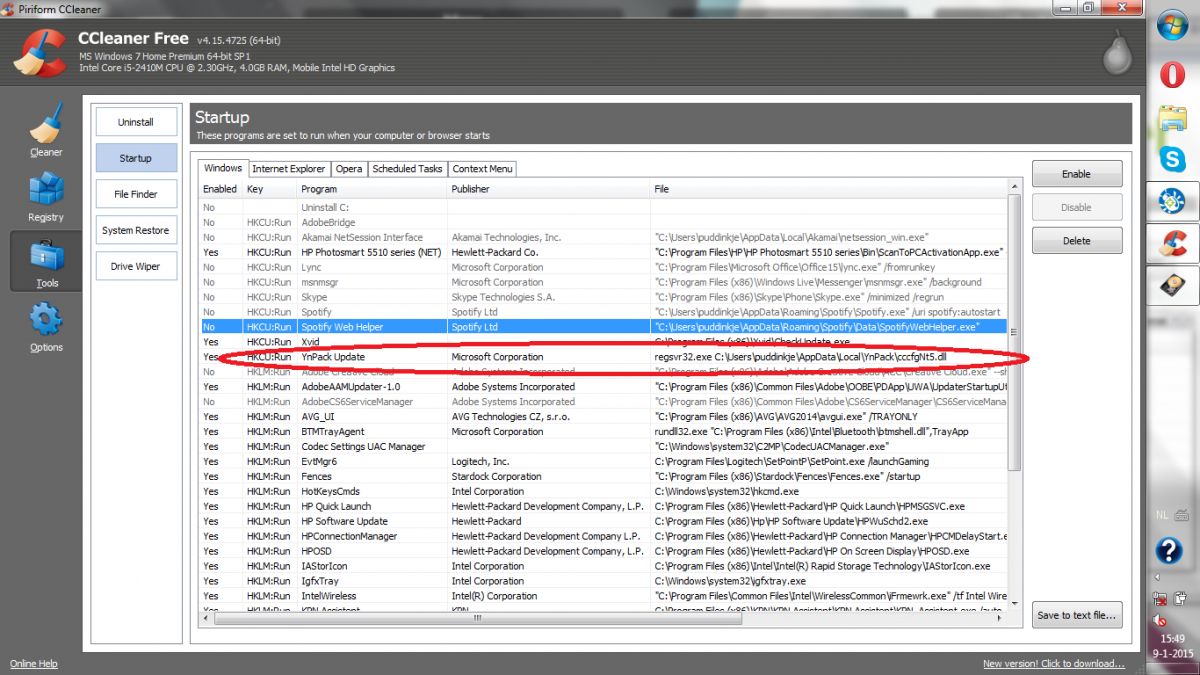
Task: Select the HP Software Update entry
Action: click(x=602, y=521)
